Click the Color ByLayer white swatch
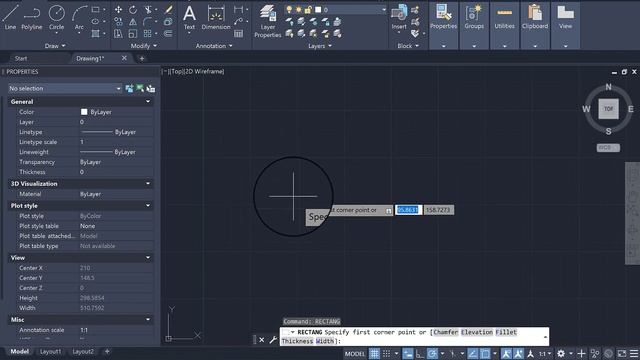640x360 pixels. [x=84, y=112]
